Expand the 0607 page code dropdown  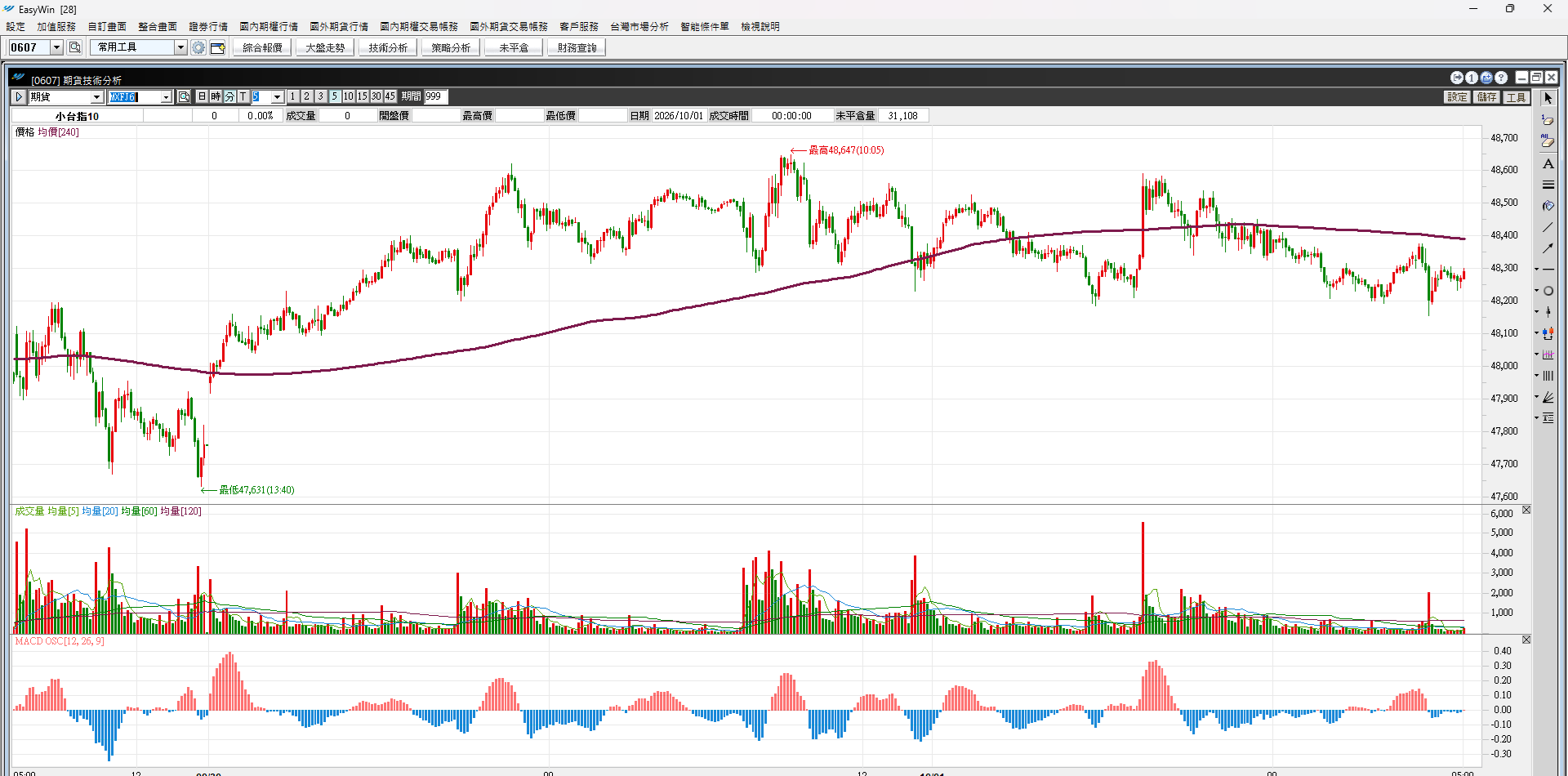[56, 47]
